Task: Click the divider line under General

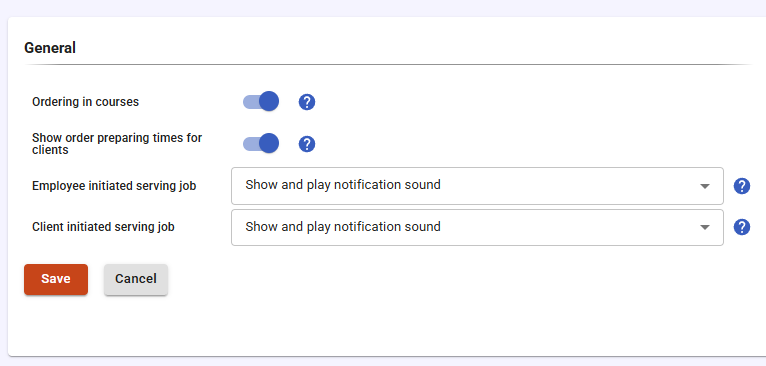Action: 388,65
